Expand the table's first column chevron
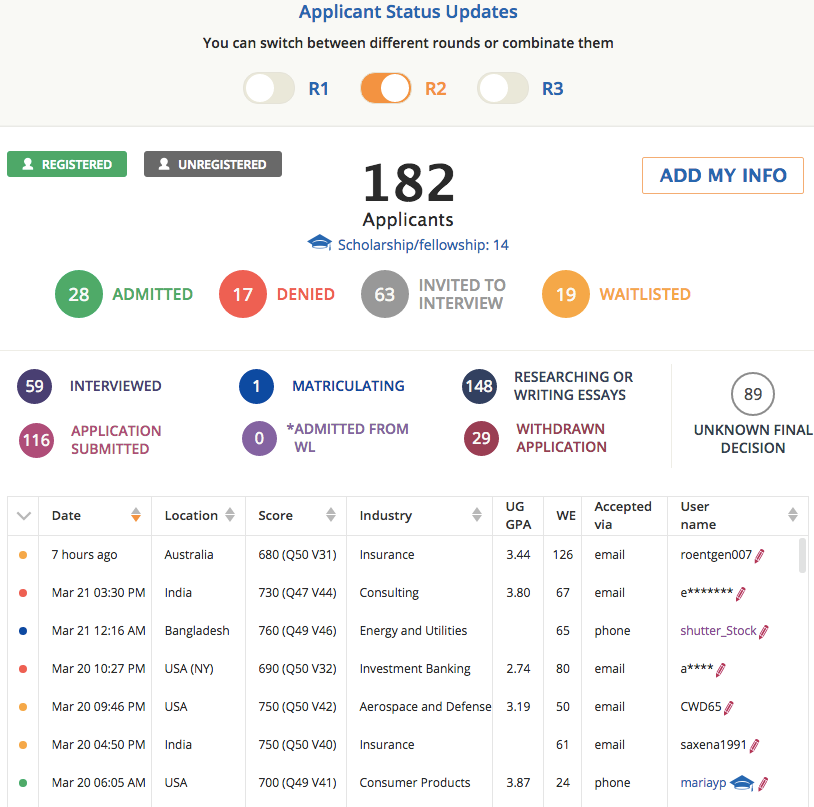Viewport: 814px width, 807px height. pos(24,516)
